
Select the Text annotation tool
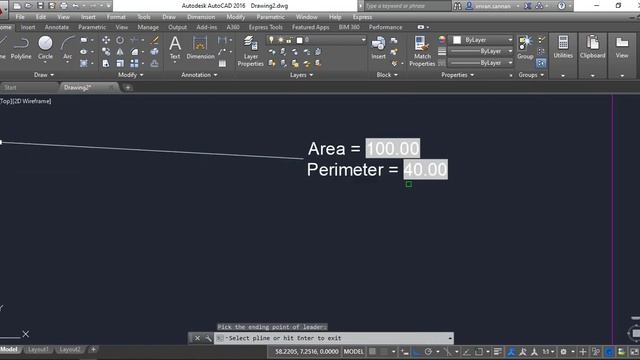coord(175,48)
